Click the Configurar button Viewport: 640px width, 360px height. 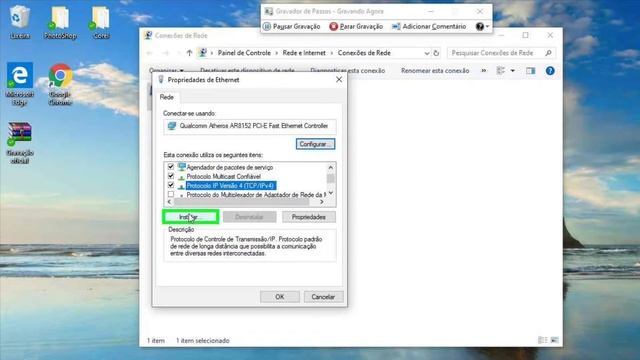(315, 144)
